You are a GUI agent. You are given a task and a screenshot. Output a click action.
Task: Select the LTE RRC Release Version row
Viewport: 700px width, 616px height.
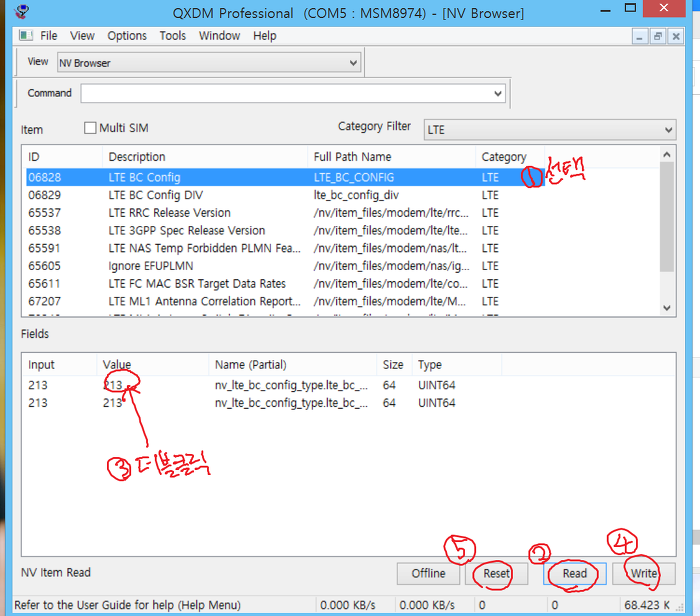tap(284, 213)
